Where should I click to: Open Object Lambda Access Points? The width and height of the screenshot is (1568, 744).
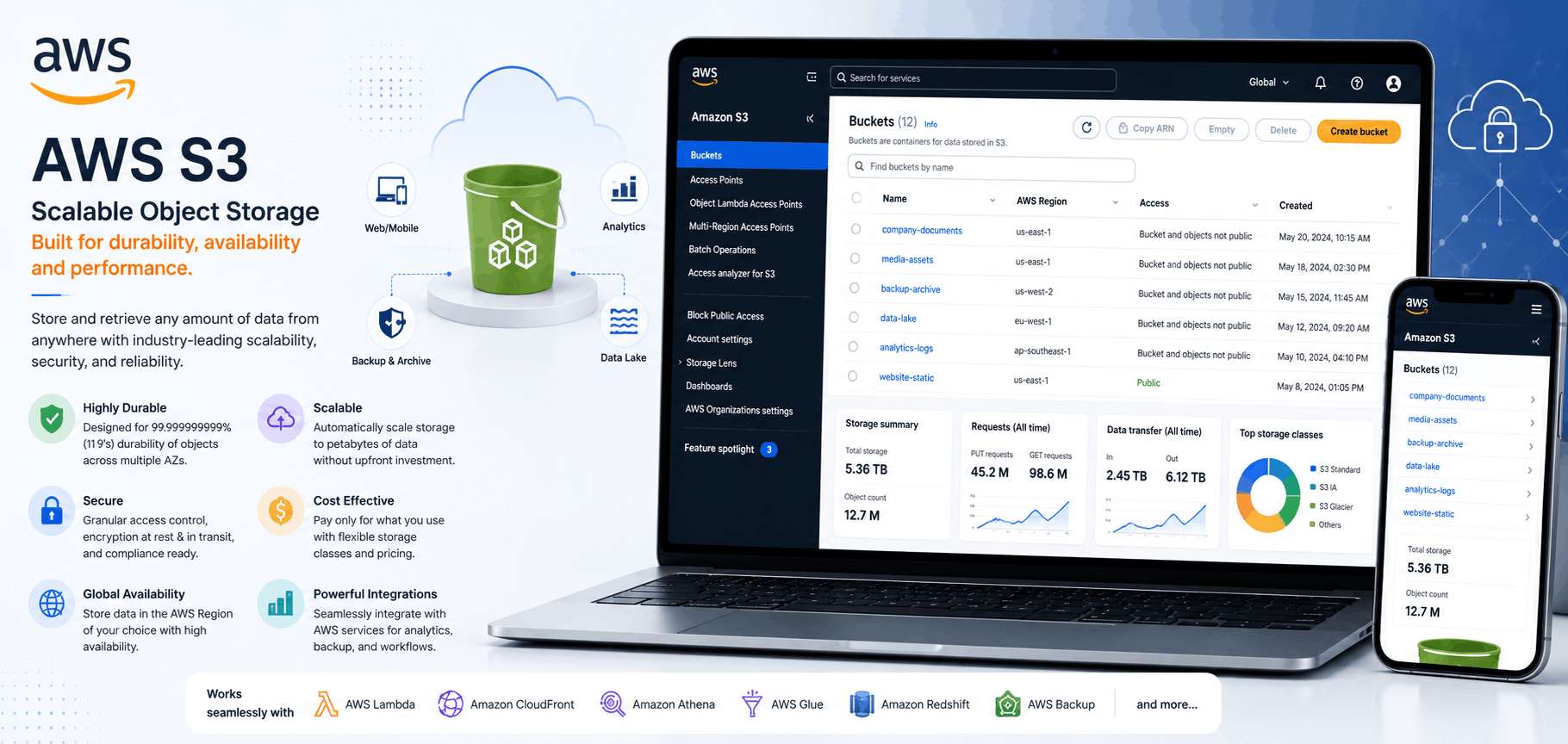click(746, 204)
